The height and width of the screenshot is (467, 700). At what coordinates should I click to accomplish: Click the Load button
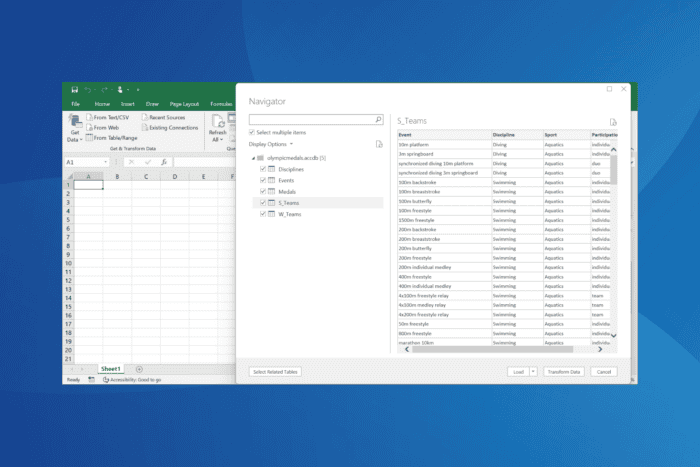(518, 371)
